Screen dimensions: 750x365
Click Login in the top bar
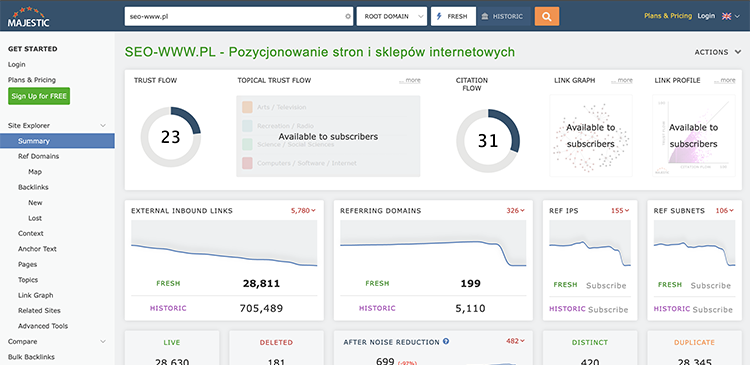click(x=706, y=16)
